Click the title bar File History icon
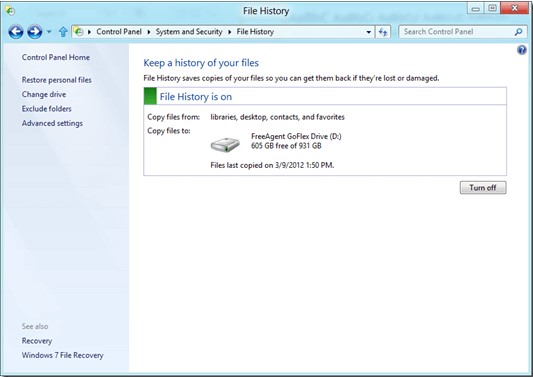This screenshot has height=377, width=533. click(x=10, y=11)
